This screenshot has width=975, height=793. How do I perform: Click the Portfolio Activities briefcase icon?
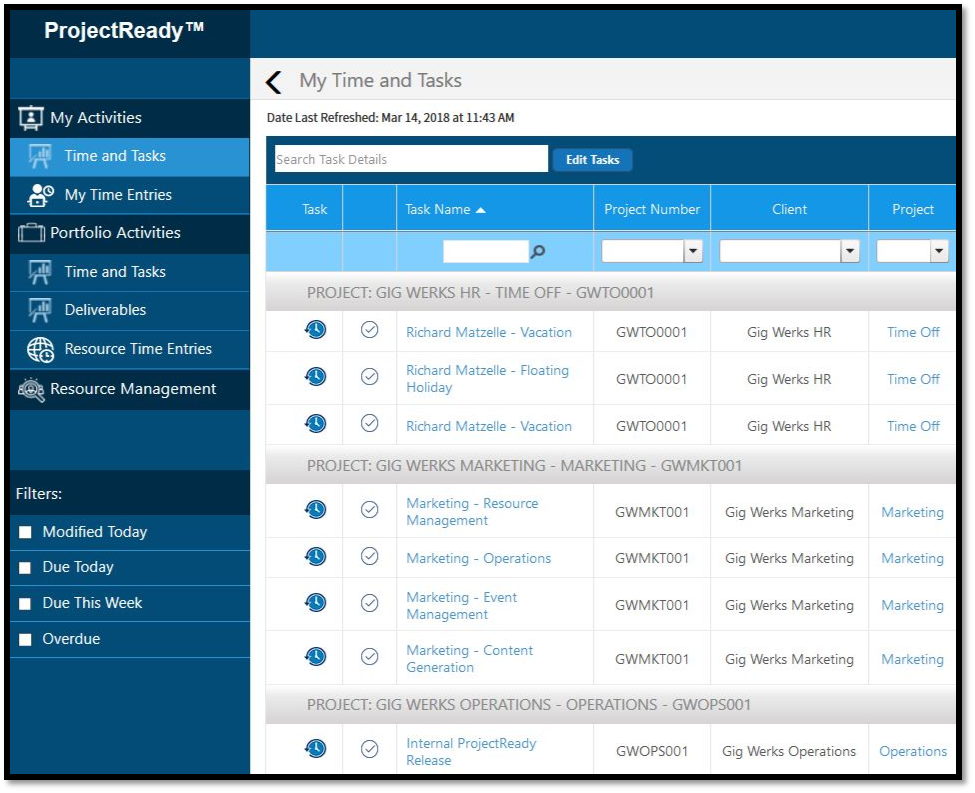pos(31,233)
